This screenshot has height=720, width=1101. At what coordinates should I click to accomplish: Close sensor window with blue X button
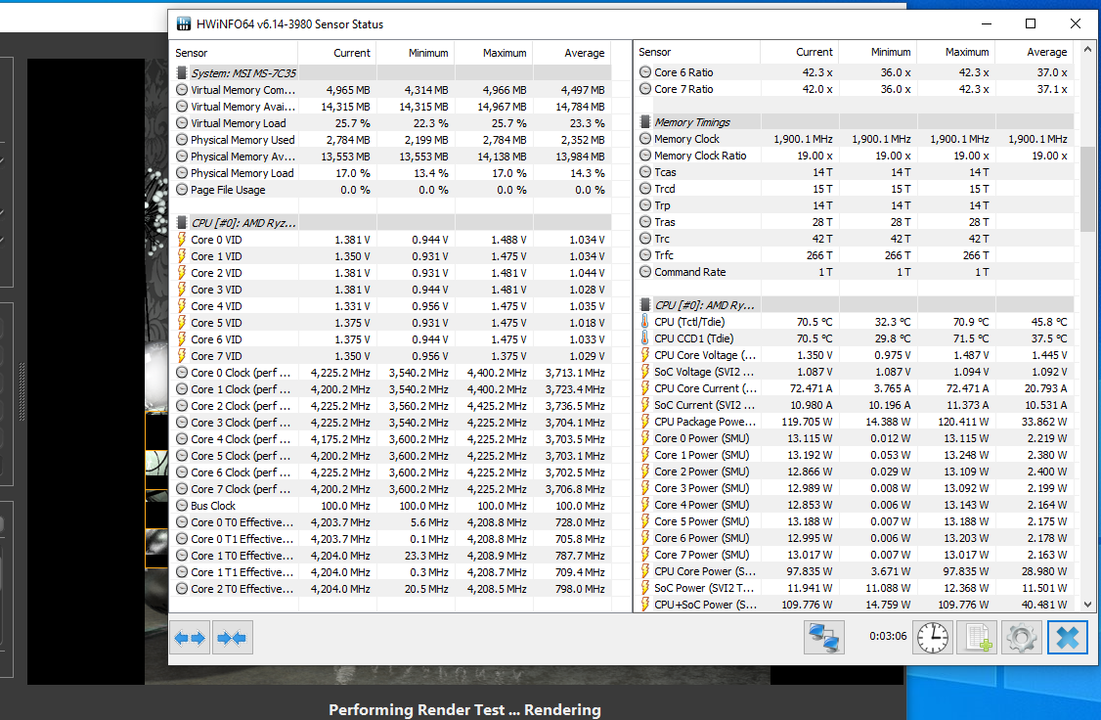pyautogui.click(x=1067, y=638)
